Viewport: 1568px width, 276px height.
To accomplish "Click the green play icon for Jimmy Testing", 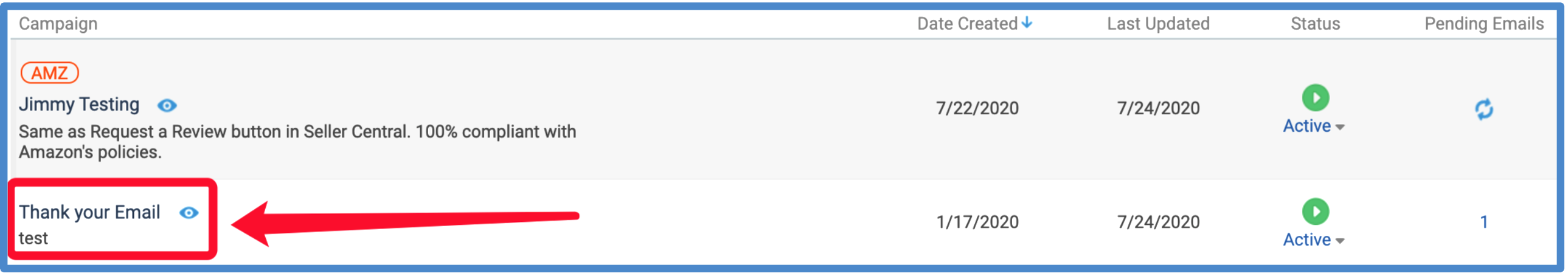I will coord(1316,98).
